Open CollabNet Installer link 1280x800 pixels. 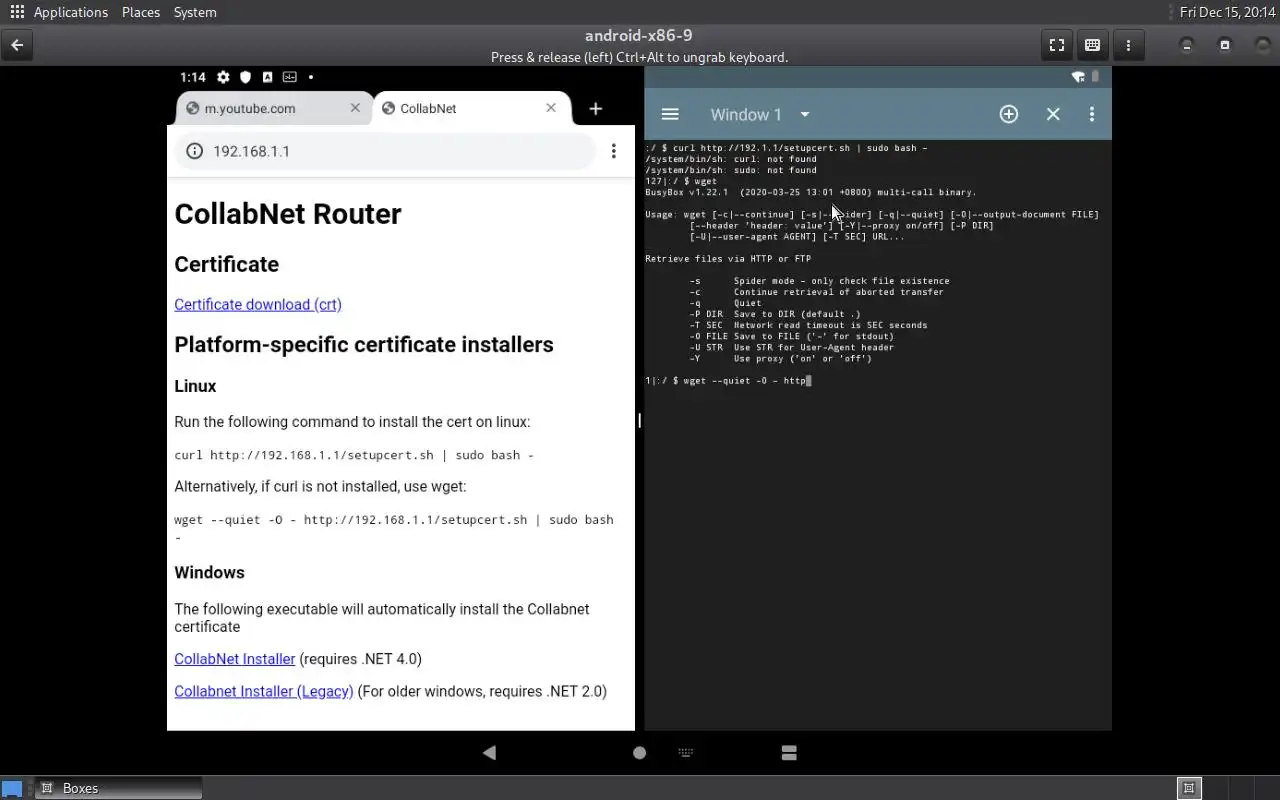pyautogui.click(x=235, y=659)
